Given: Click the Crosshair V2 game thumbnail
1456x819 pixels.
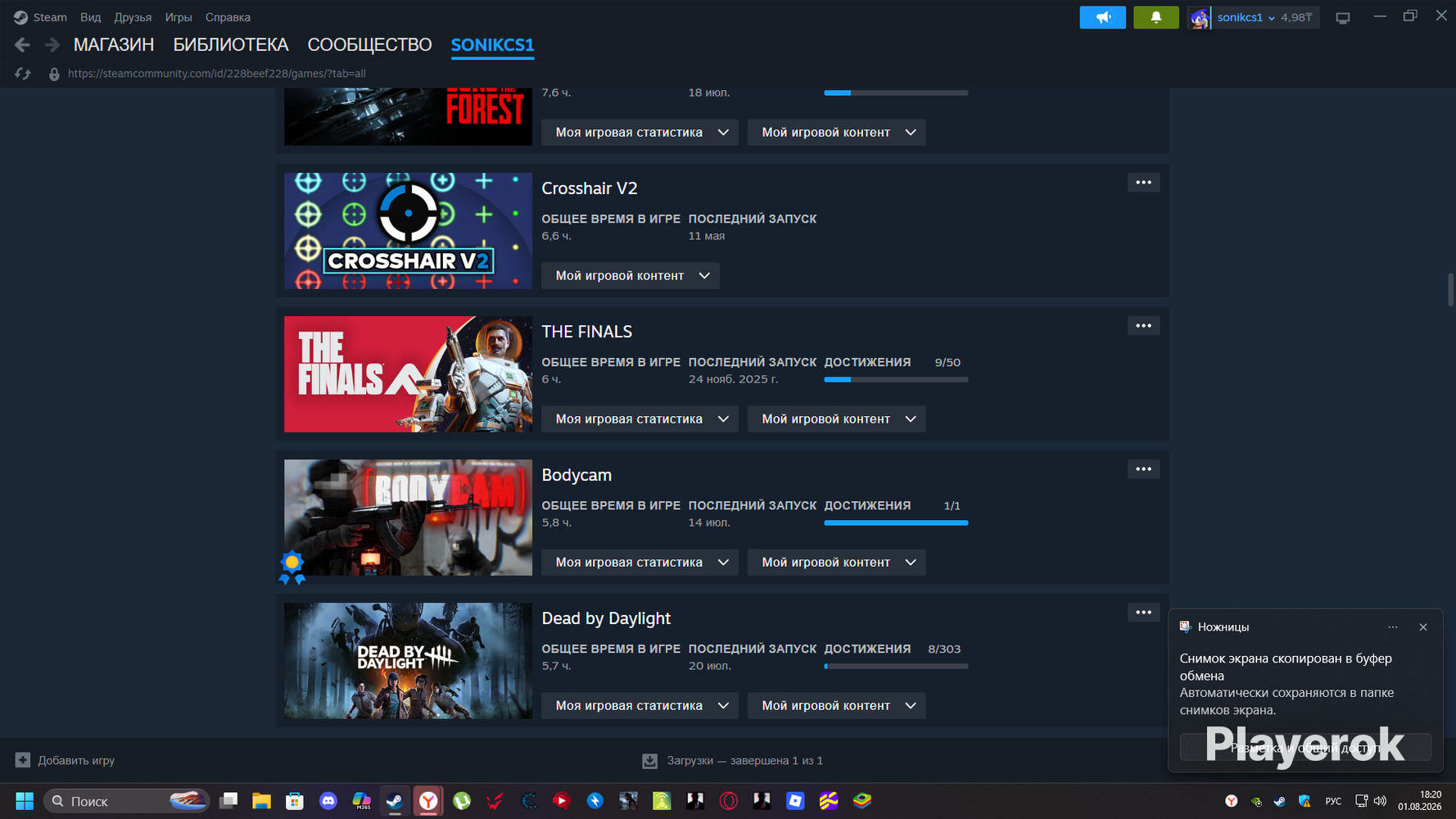Looking at the screenshot, I should pos(408,231).
